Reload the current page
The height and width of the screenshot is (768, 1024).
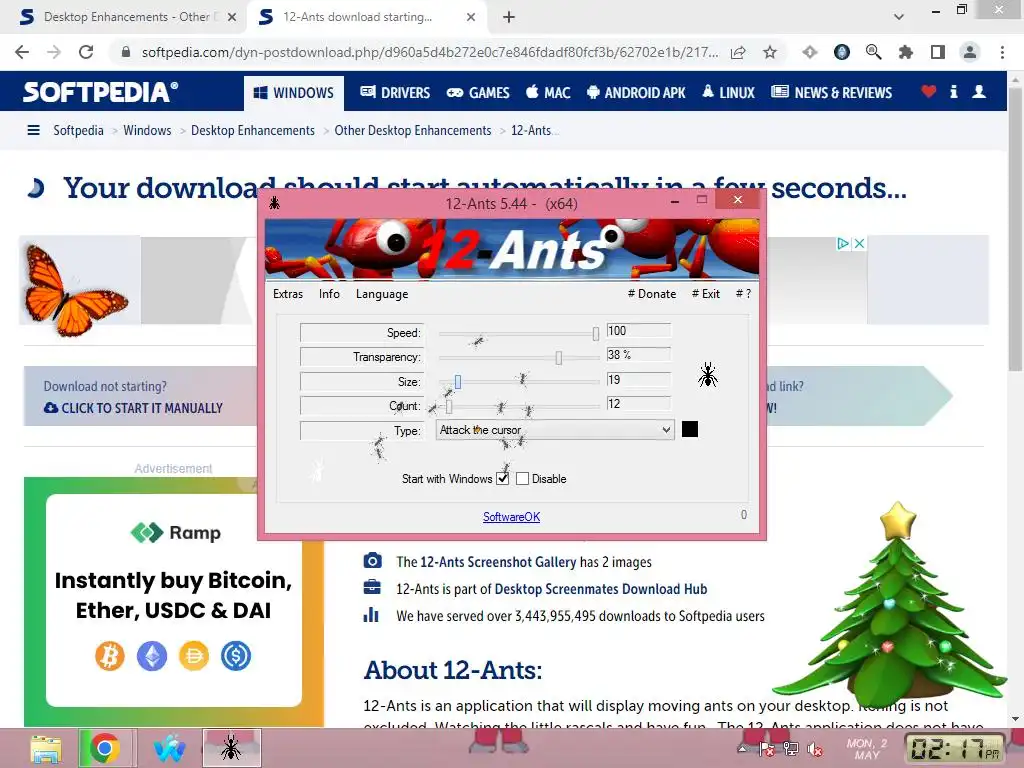86,52
